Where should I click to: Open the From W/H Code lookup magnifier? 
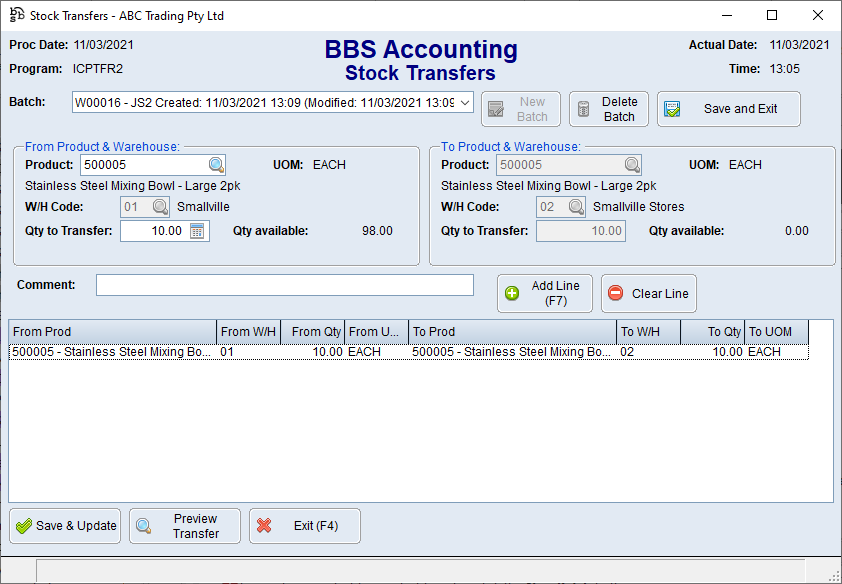pyautogui.click(x=158, y=207)
